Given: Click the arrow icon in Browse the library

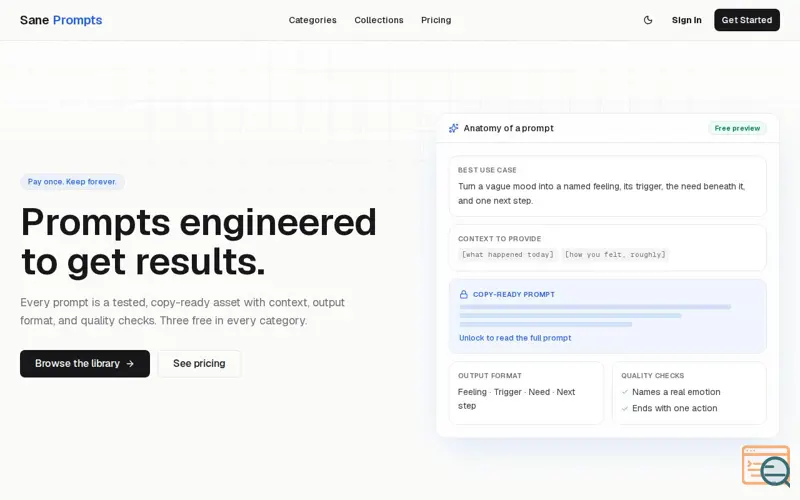Looking at the screenshot, I should pyautogui.click(x=130, y=364).
